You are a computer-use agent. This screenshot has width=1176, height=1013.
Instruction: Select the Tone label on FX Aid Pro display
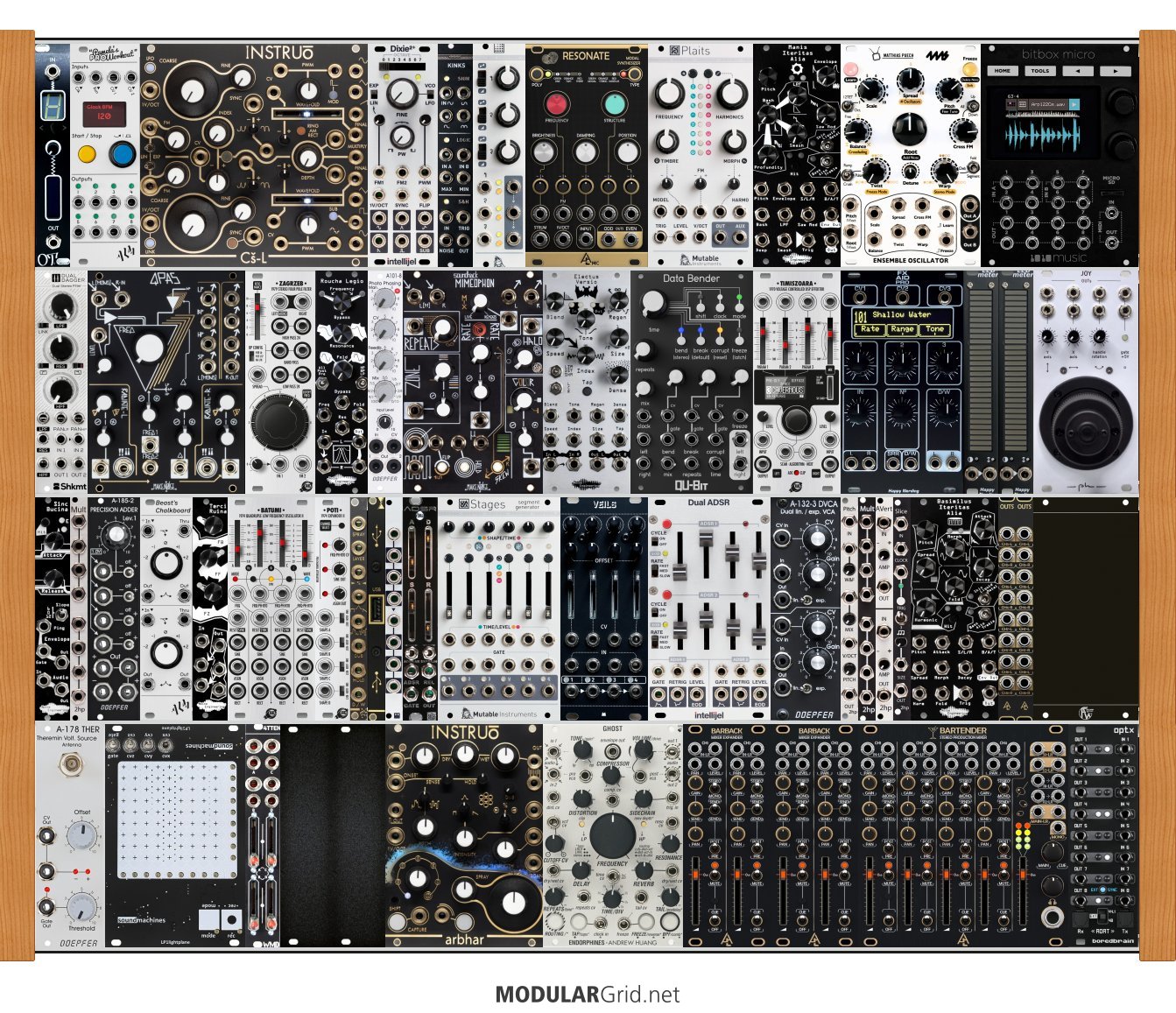(935, 329)
